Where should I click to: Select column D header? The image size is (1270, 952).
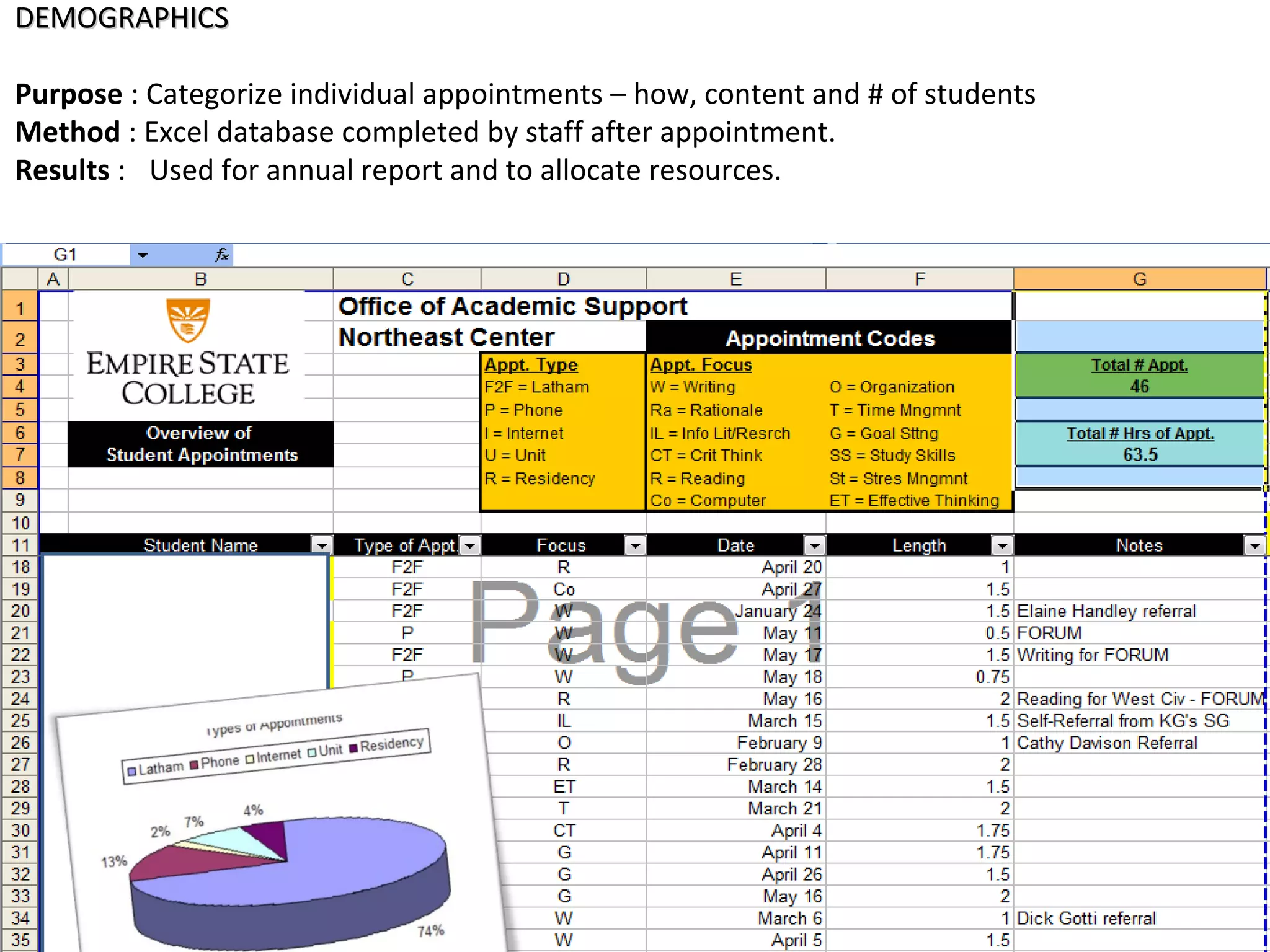click(563, 279)
